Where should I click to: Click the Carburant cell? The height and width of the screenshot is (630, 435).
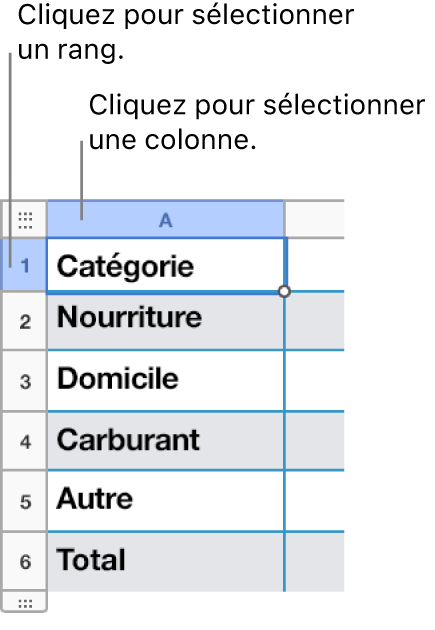point(165,441)
